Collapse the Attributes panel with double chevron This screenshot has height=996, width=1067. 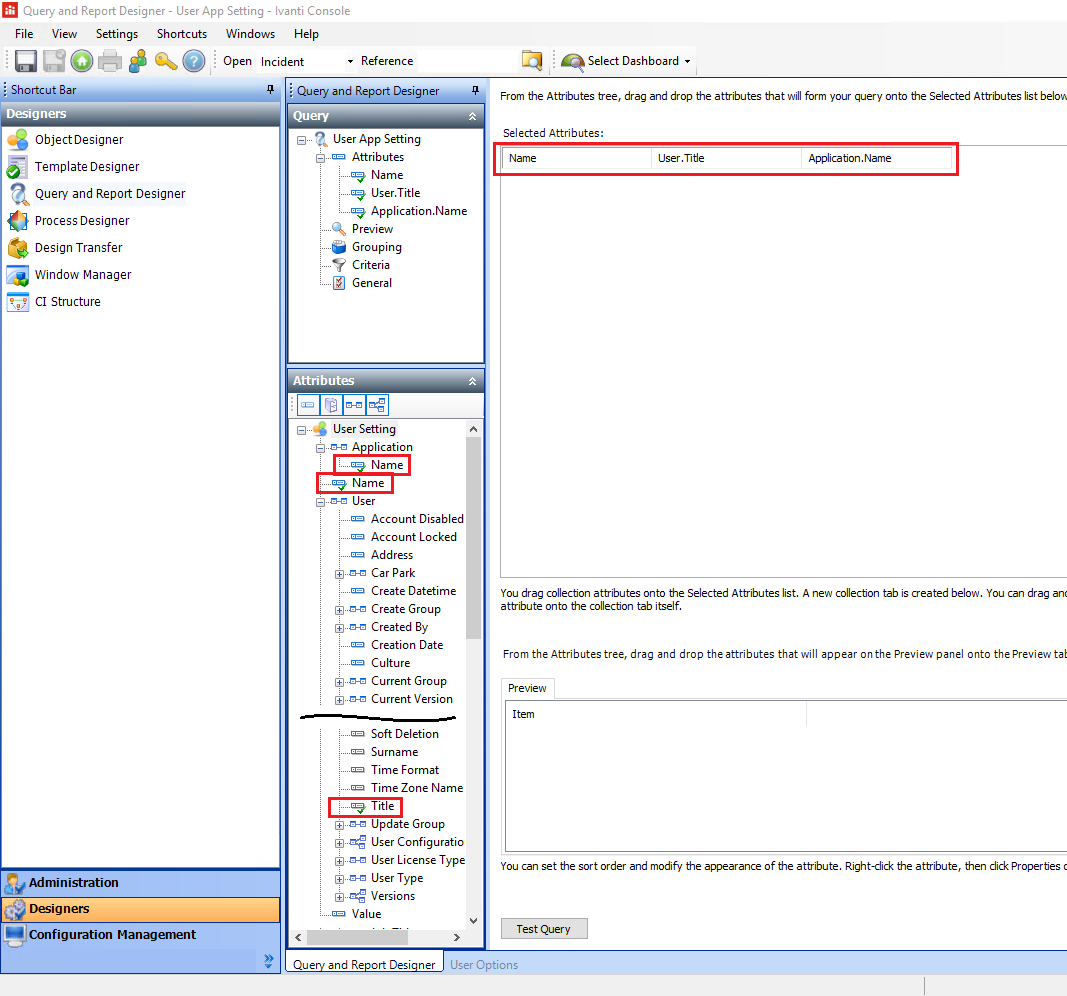473,381
